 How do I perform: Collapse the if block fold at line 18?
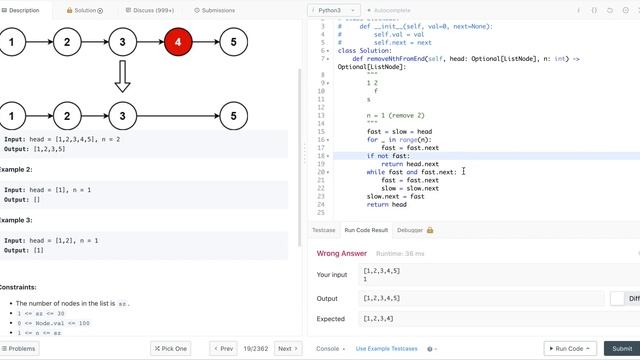(328, 156)
